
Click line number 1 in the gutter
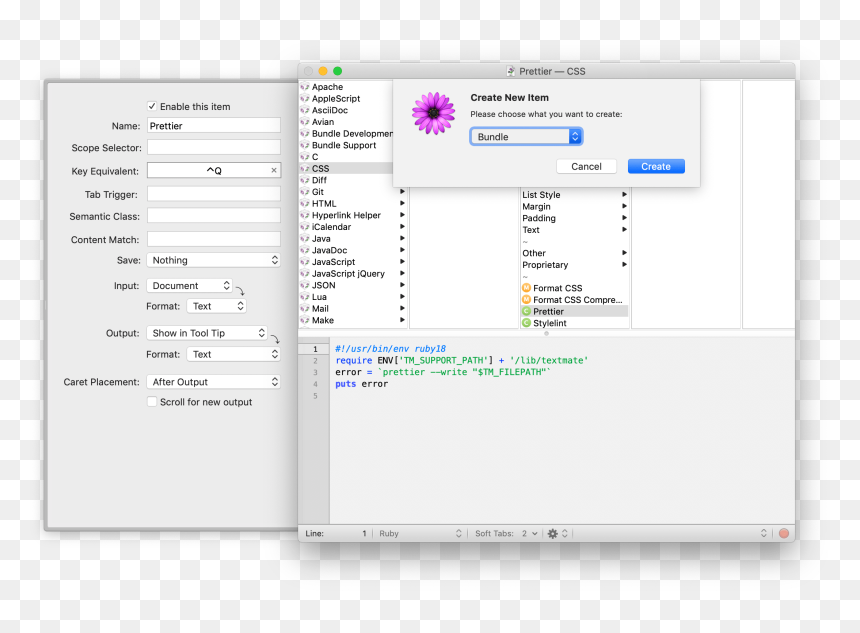(315, 349)
